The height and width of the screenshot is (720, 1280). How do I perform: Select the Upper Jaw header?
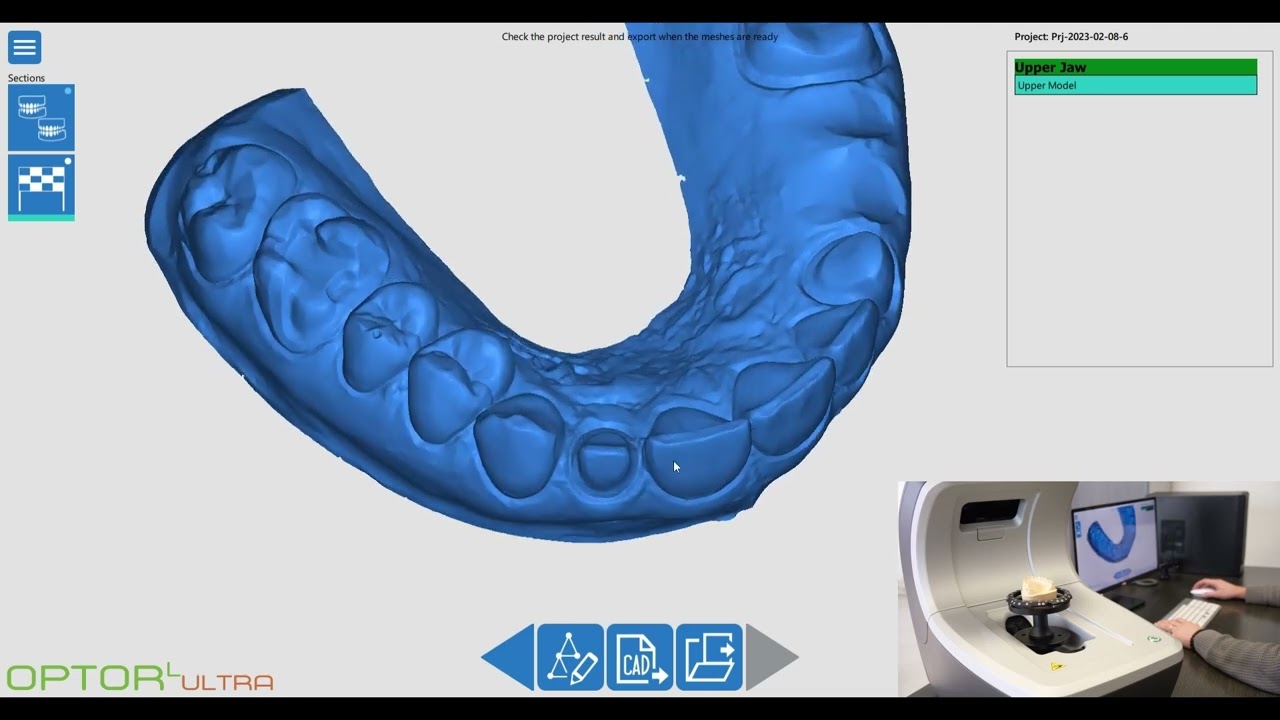pos(1135,67)
